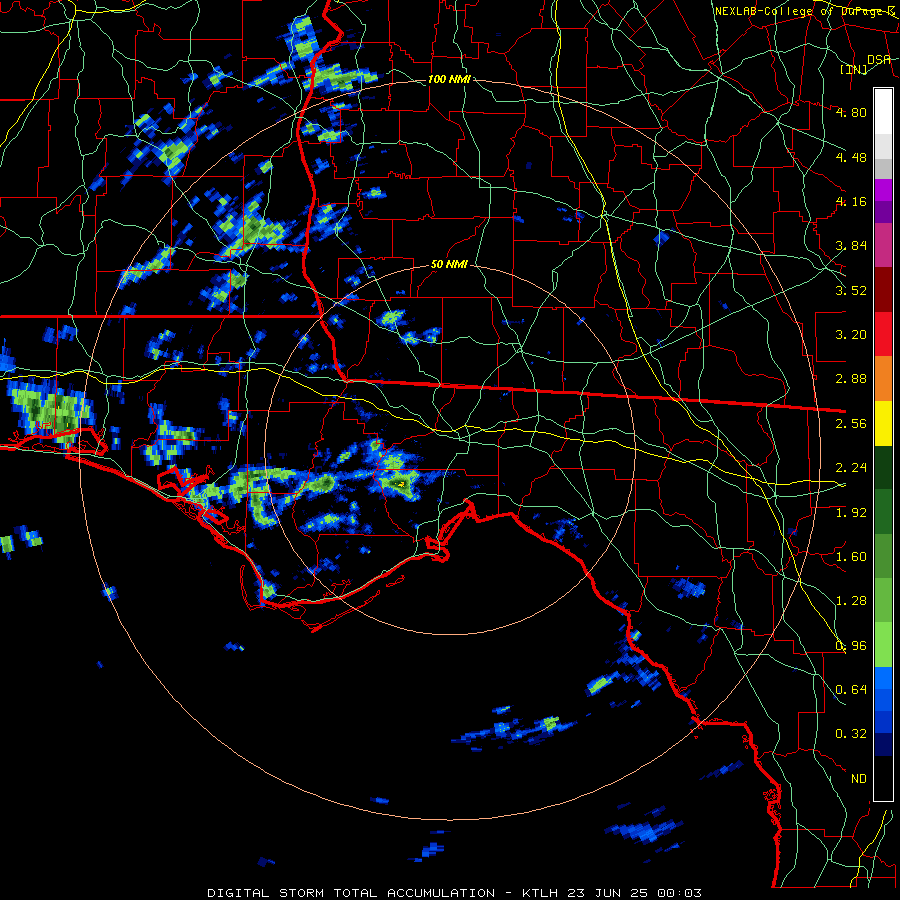
Task: Click the 3.20 legend value
Action: pyautogui.click(x=851, y=335)
